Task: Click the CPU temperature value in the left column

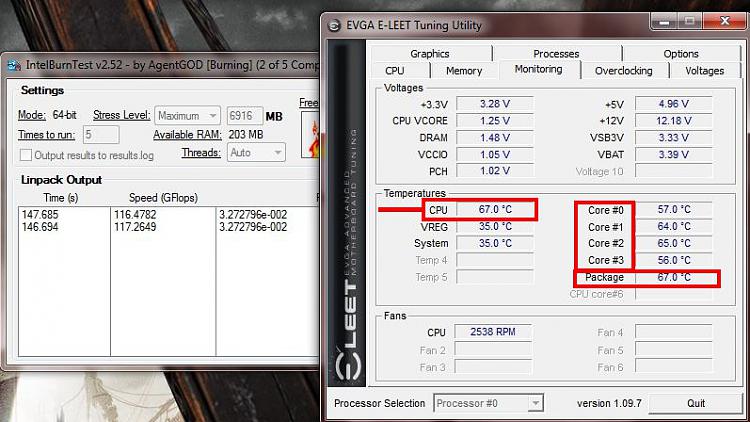Action: (x=495, y=210)
